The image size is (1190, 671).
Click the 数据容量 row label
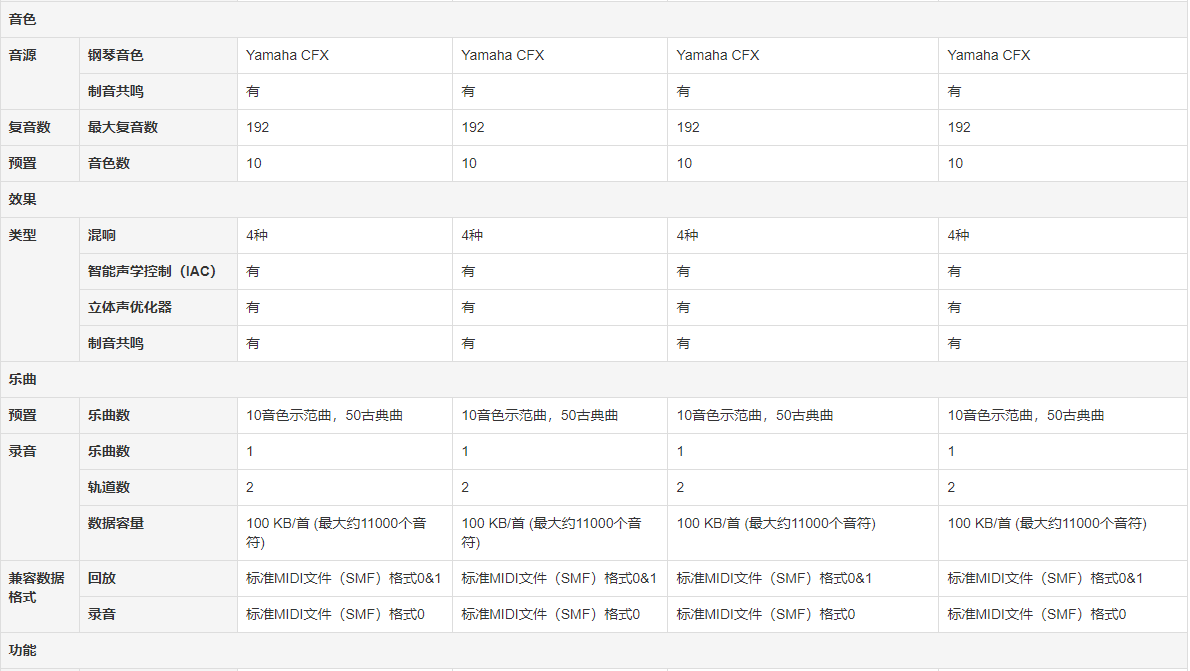(x=115, y=523)
